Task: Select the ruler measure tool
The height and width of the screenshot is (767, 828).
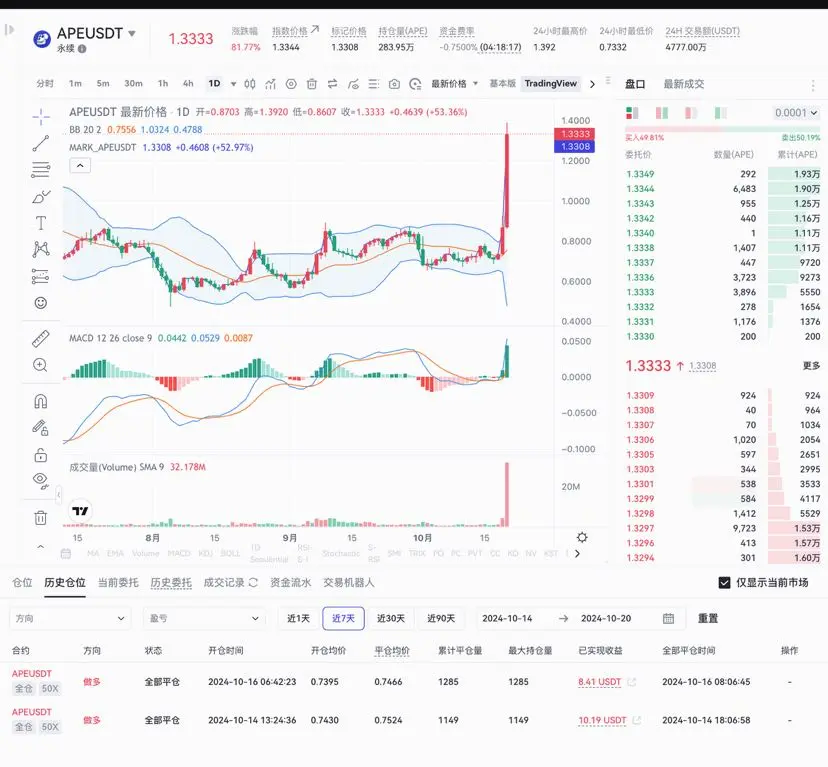Action: [41, 339]
